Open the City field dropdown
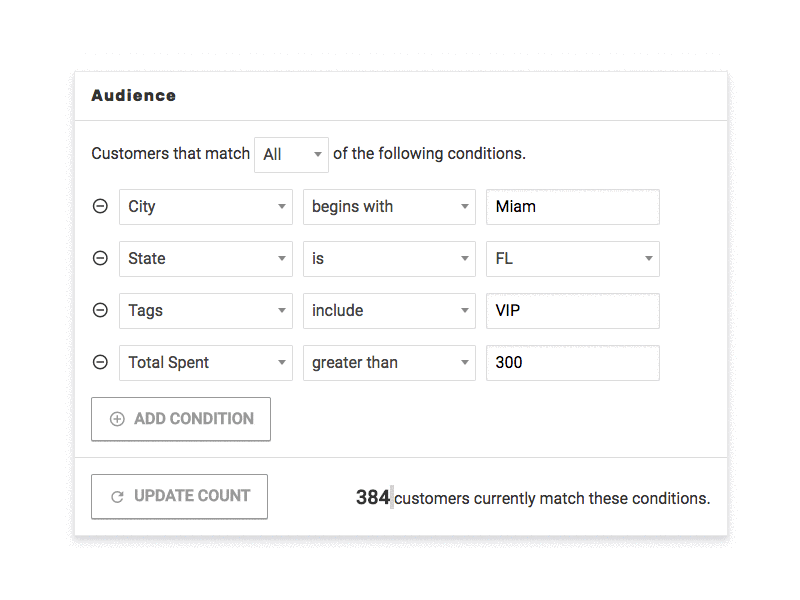Viewport: 800px width, 600px height. (206, 207)
